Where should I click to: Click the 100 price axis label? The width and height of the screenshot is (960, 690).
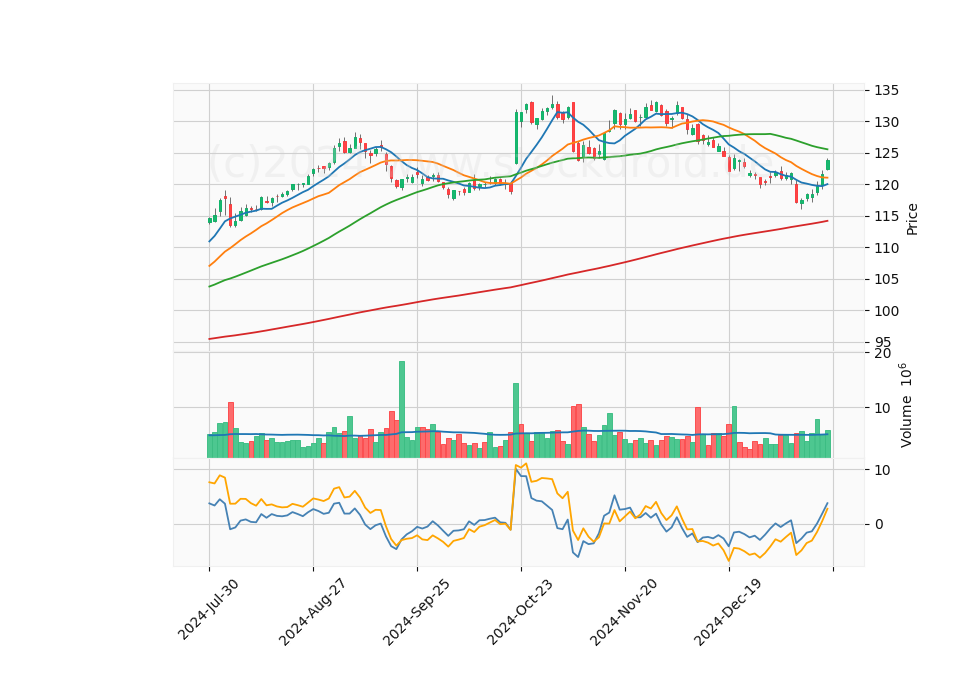pos(886,311)
